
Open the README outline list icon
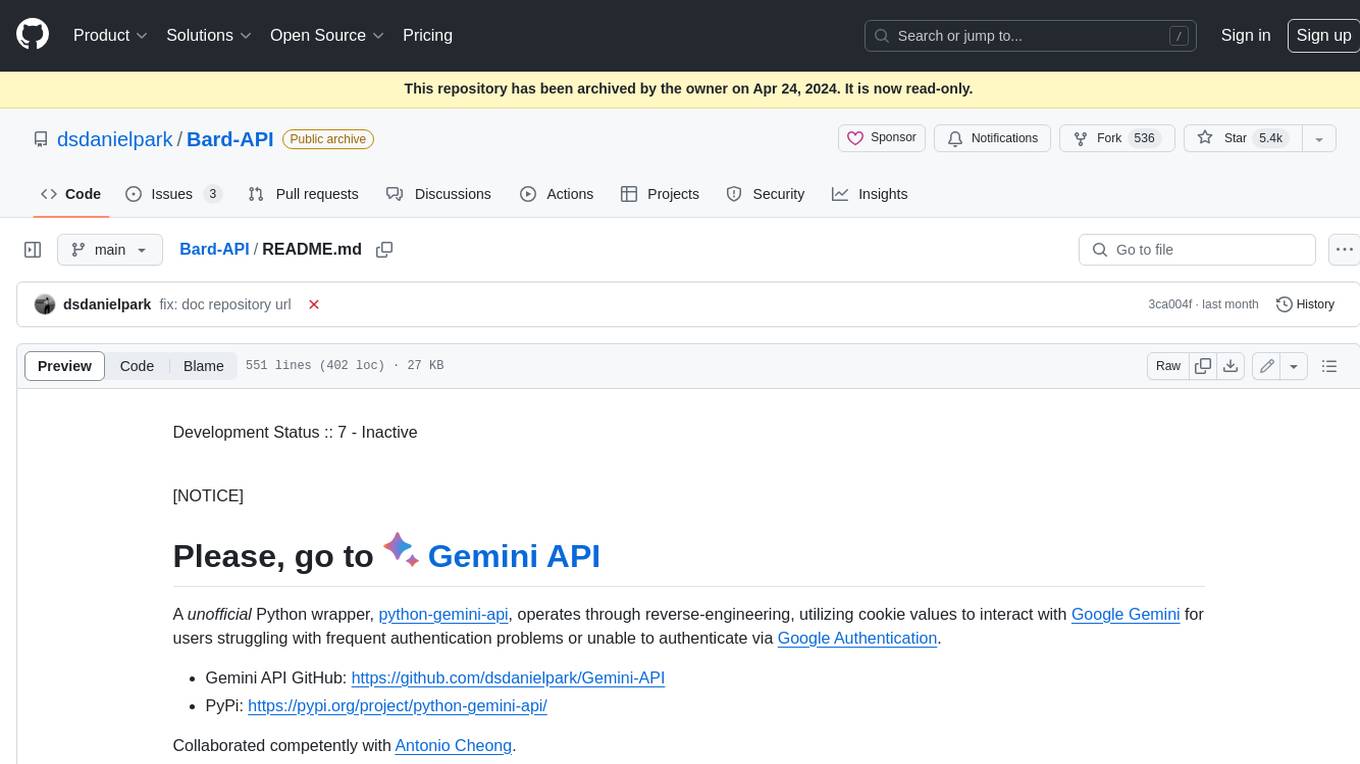(1329, 366)
